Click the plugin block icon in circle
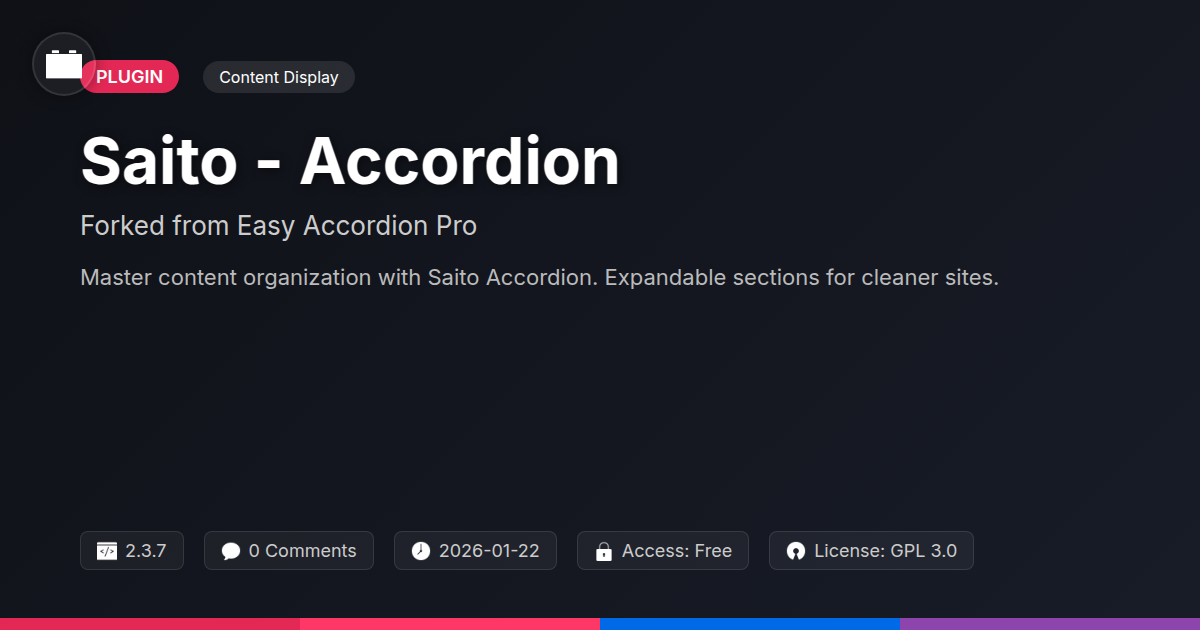Image resolution: width=1200 pixels, height=630 pixels. pos(64,64)
